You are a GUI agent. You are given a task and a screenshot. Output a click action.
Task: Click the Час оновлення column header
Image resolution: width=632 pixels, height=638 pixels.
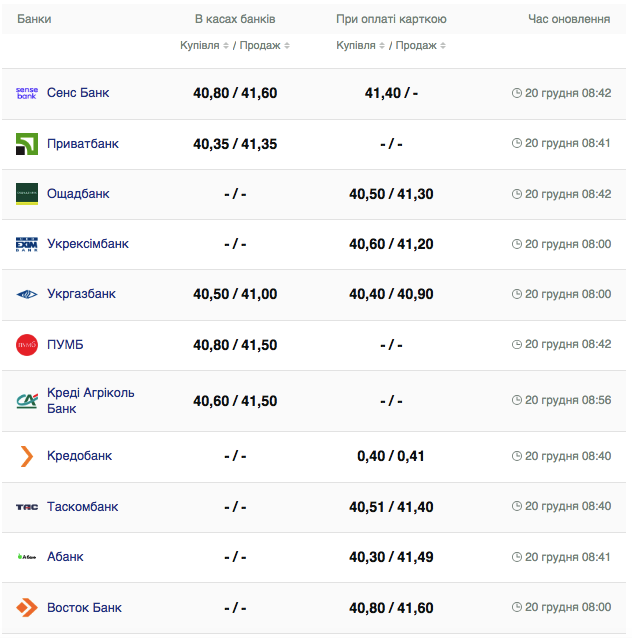(x=569, y=19)
